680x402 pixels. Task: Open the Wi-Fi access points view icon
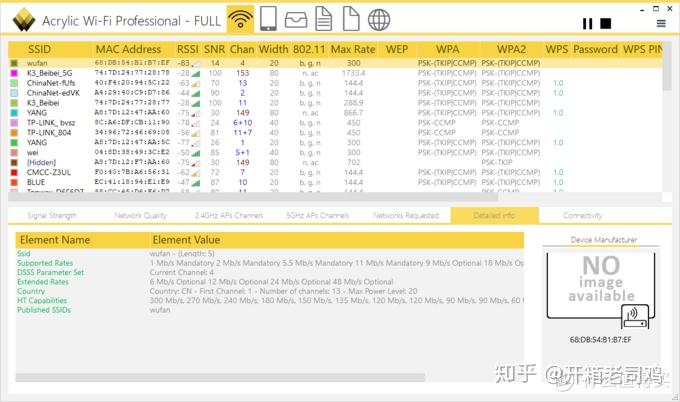tap(240, 20)
